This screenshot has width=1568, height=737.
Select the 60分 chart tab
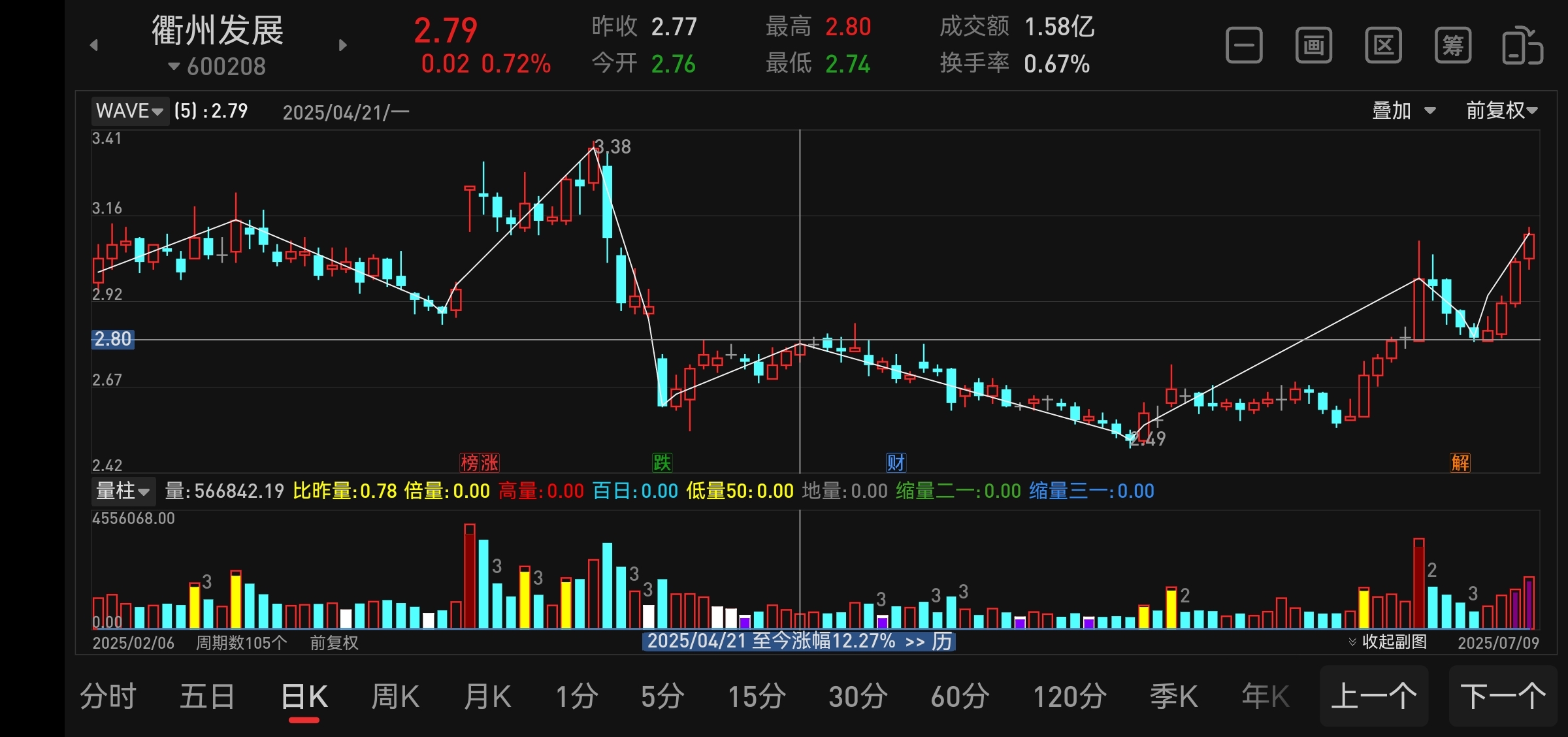(x=960, y=696)
